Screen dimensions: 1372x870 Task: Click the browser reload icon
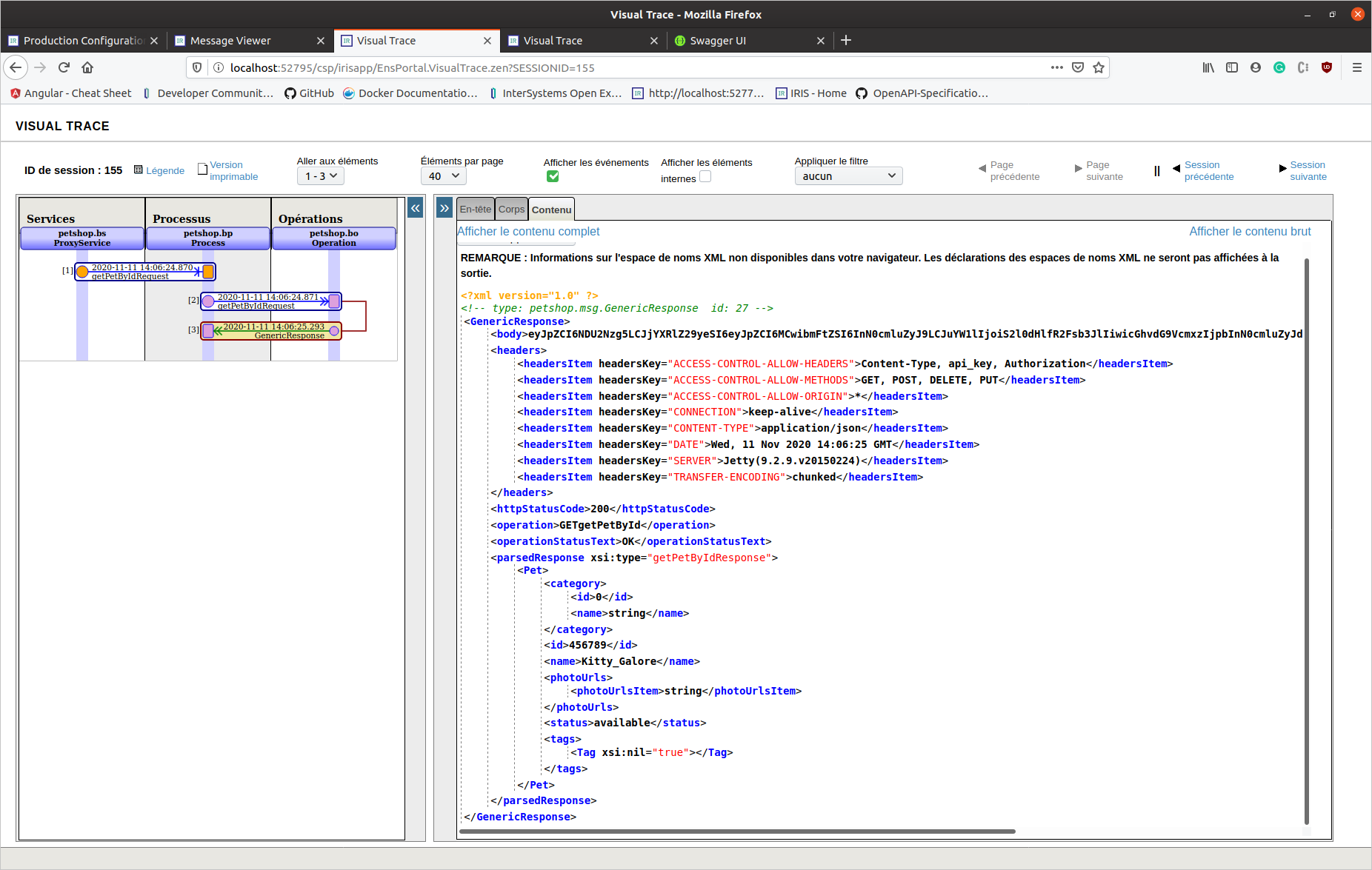click(x=64, y=67)
